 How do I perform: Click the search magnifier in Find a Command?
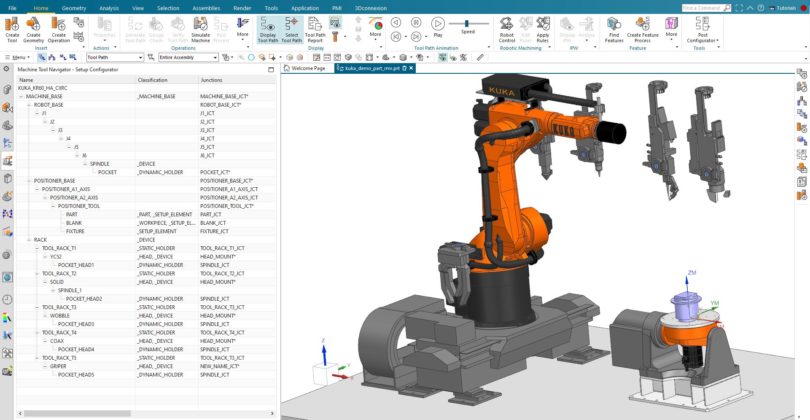pos(727,8)
